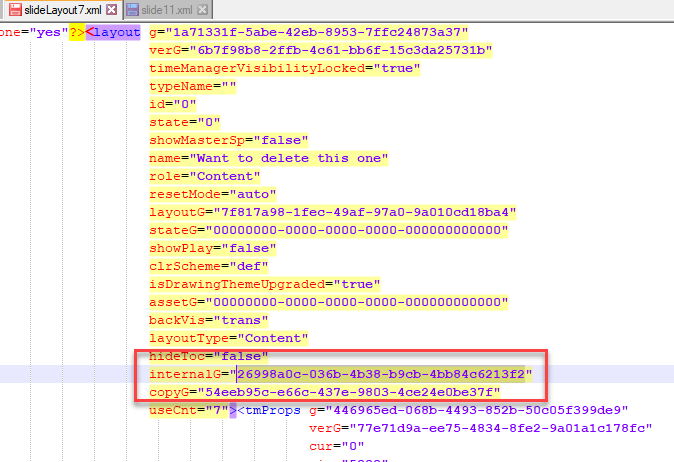This screenshot has height=462, width=674.
Task: Click name="Want to delete this one"
Action: 269,158
